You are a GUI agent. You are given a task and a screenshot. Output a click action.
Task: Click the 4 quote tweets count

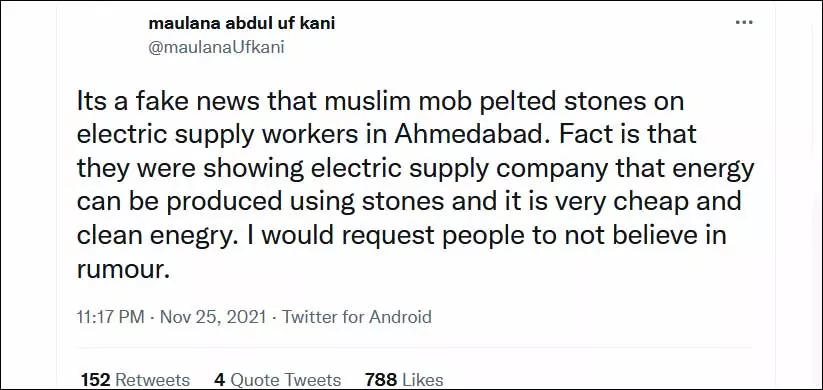click(219, 380)
